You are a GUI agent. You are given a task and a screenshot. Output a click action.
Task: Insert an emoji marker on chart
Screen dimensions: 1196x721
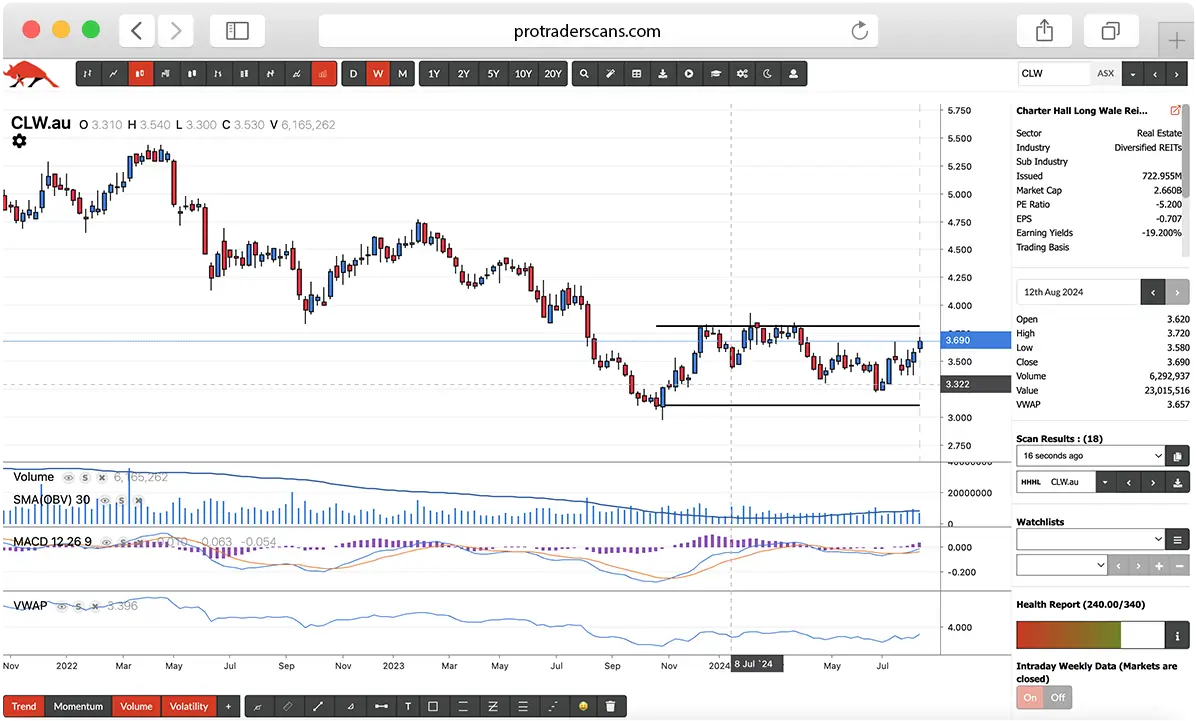(x=583, y=707)
